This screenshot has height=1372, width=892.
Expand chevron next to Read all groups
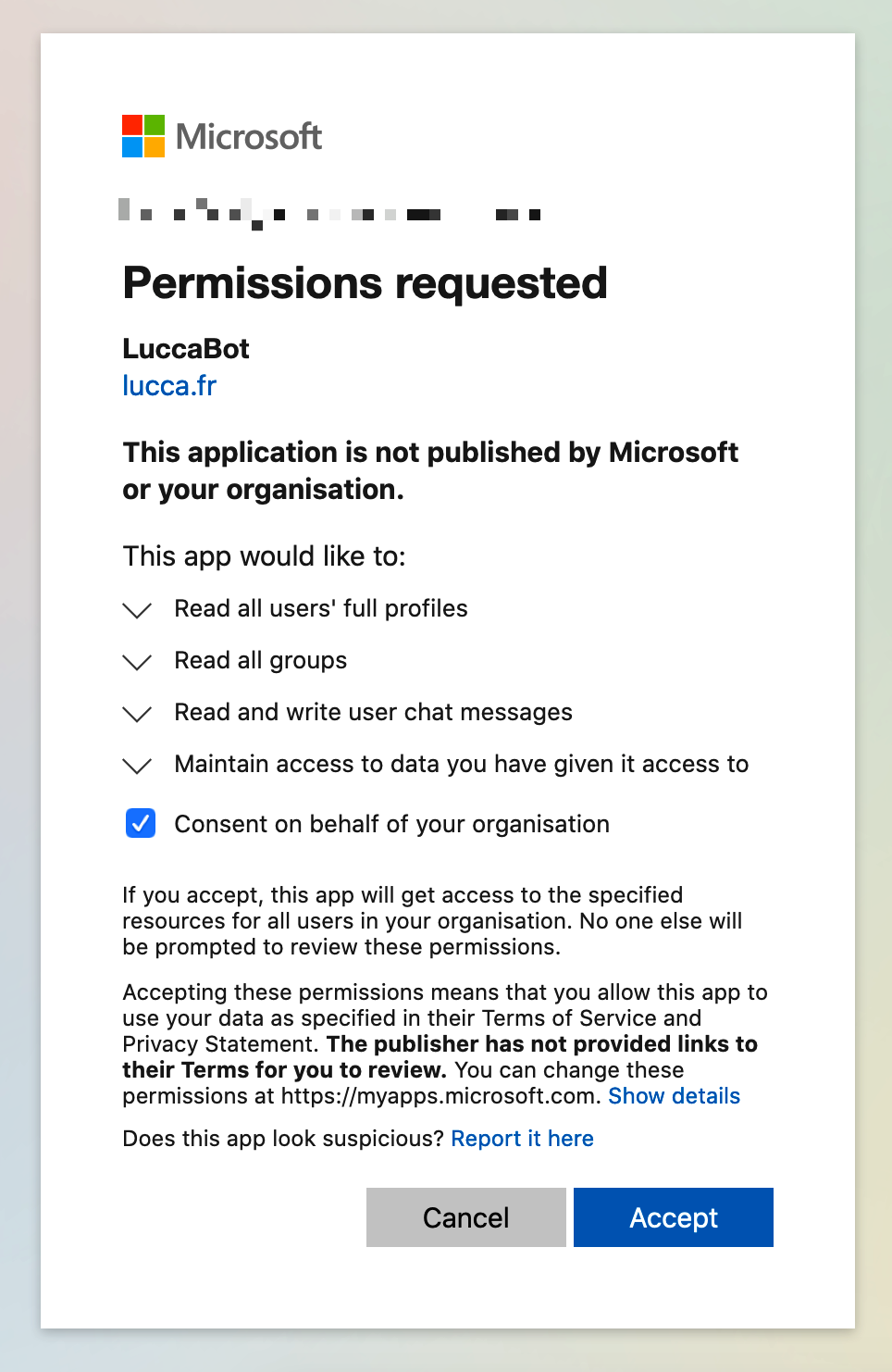pyautogui.click(x=137, y=662)
